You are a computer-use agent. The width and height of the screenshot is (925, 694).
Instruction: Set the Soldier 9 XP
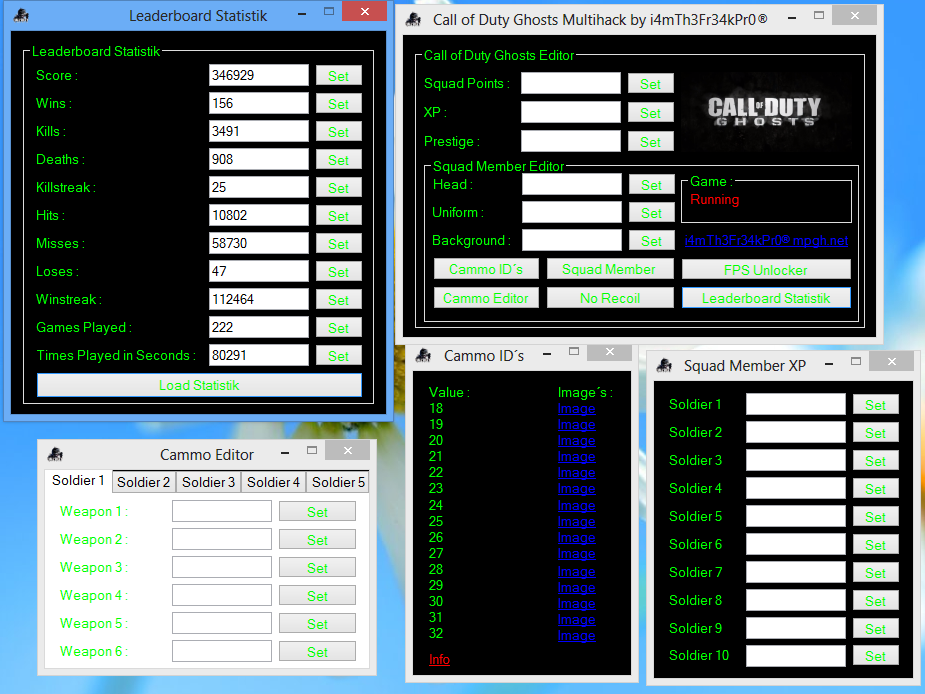tap(876, 629)
